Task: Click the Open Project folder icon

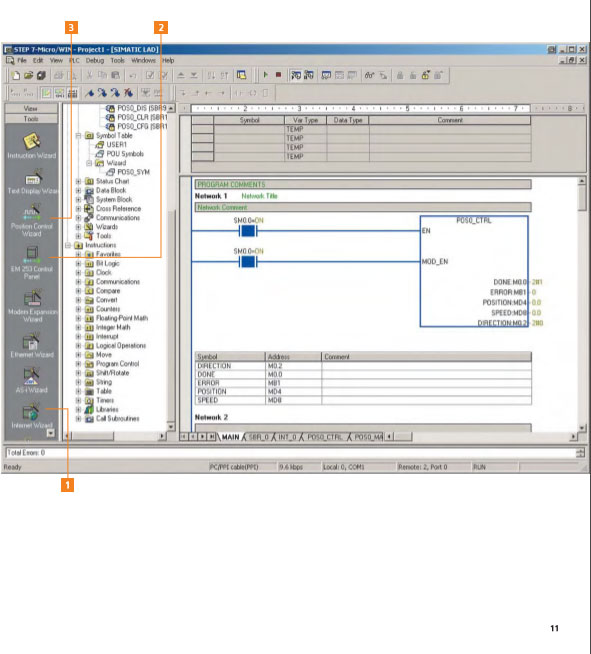Action: pyautogui.click(x=28, y=75)
